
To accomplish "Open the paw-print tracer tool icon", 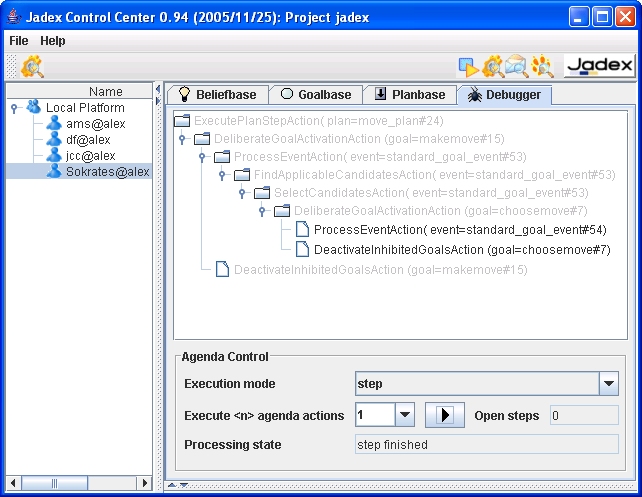I will [x=542, y=66].
